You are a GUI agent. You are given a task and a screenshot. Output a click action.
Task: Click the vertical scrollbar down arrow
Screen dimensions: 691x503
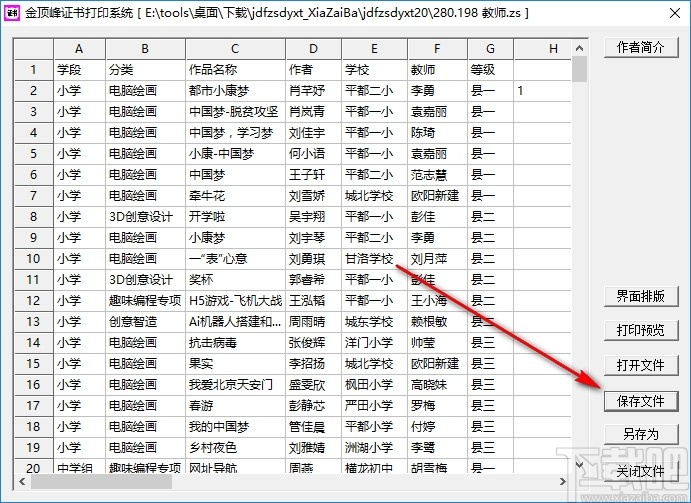pos(580,464)
